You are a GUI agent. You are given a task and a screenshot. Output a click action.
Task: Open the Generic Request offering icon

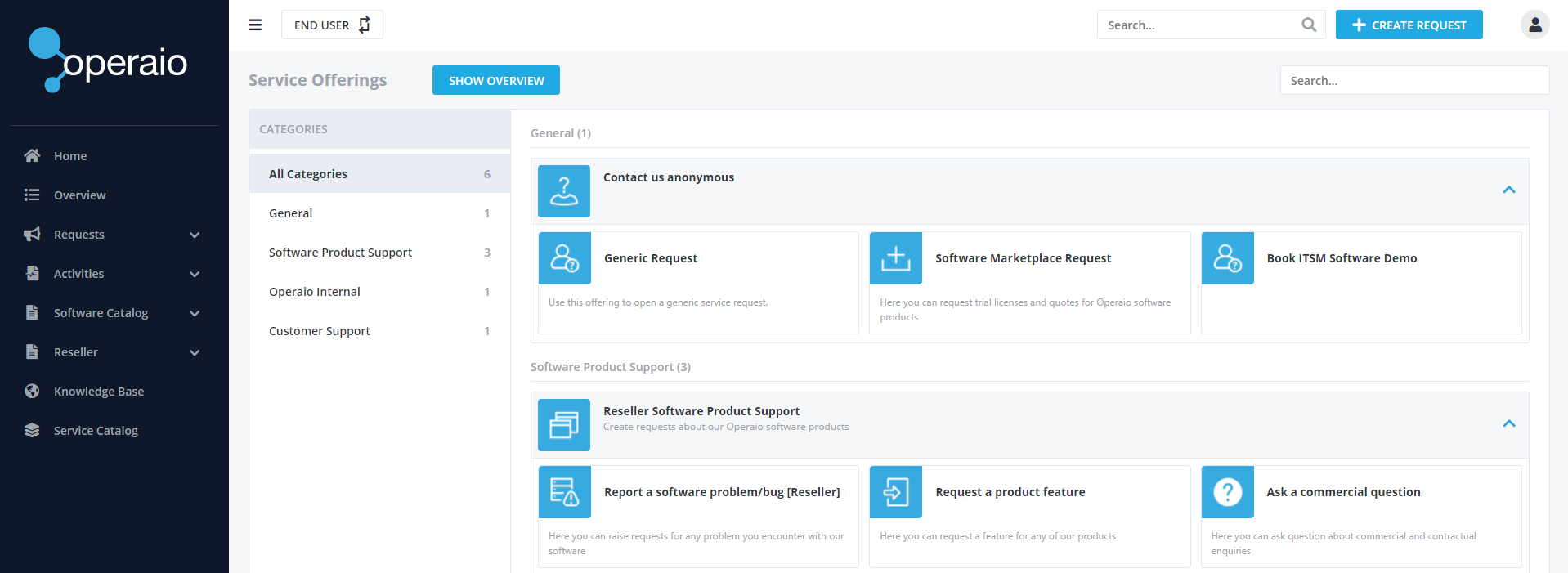[x=564, y=258]
